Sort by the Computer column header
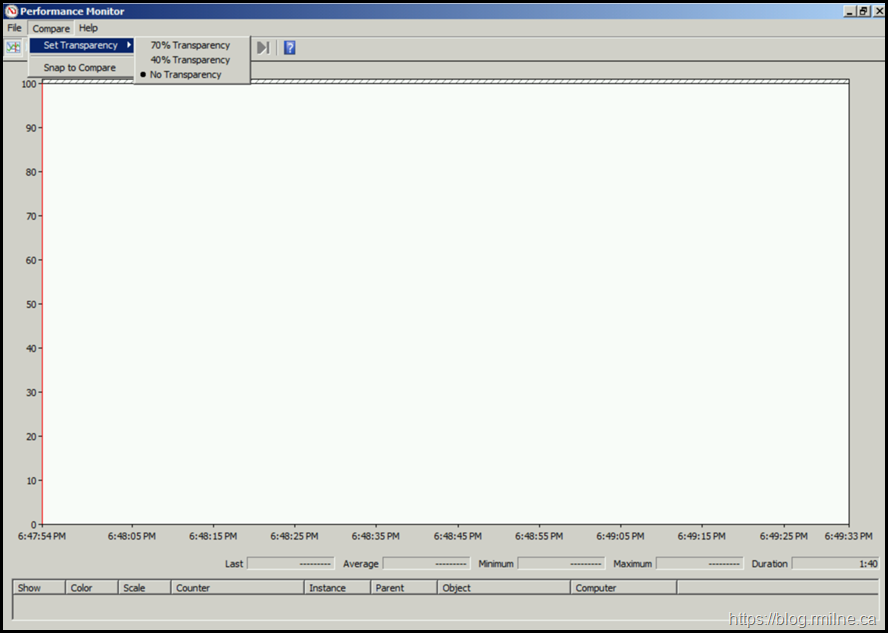The image size is (888, 633). click(x=623, y=588)
